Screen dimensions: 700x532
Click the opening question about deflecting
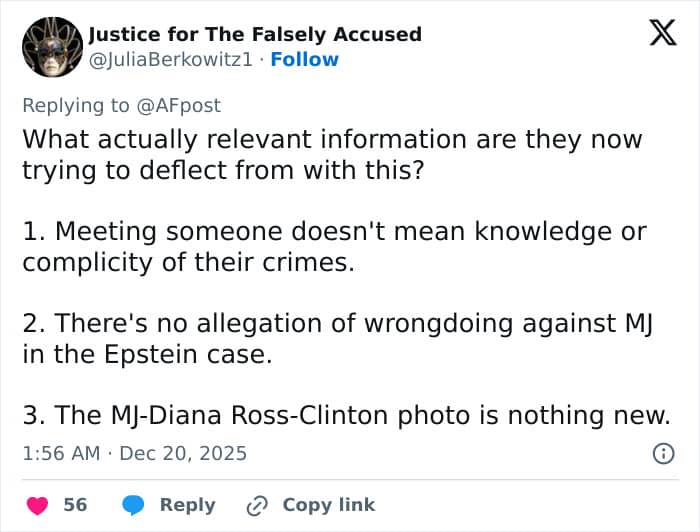332,154
